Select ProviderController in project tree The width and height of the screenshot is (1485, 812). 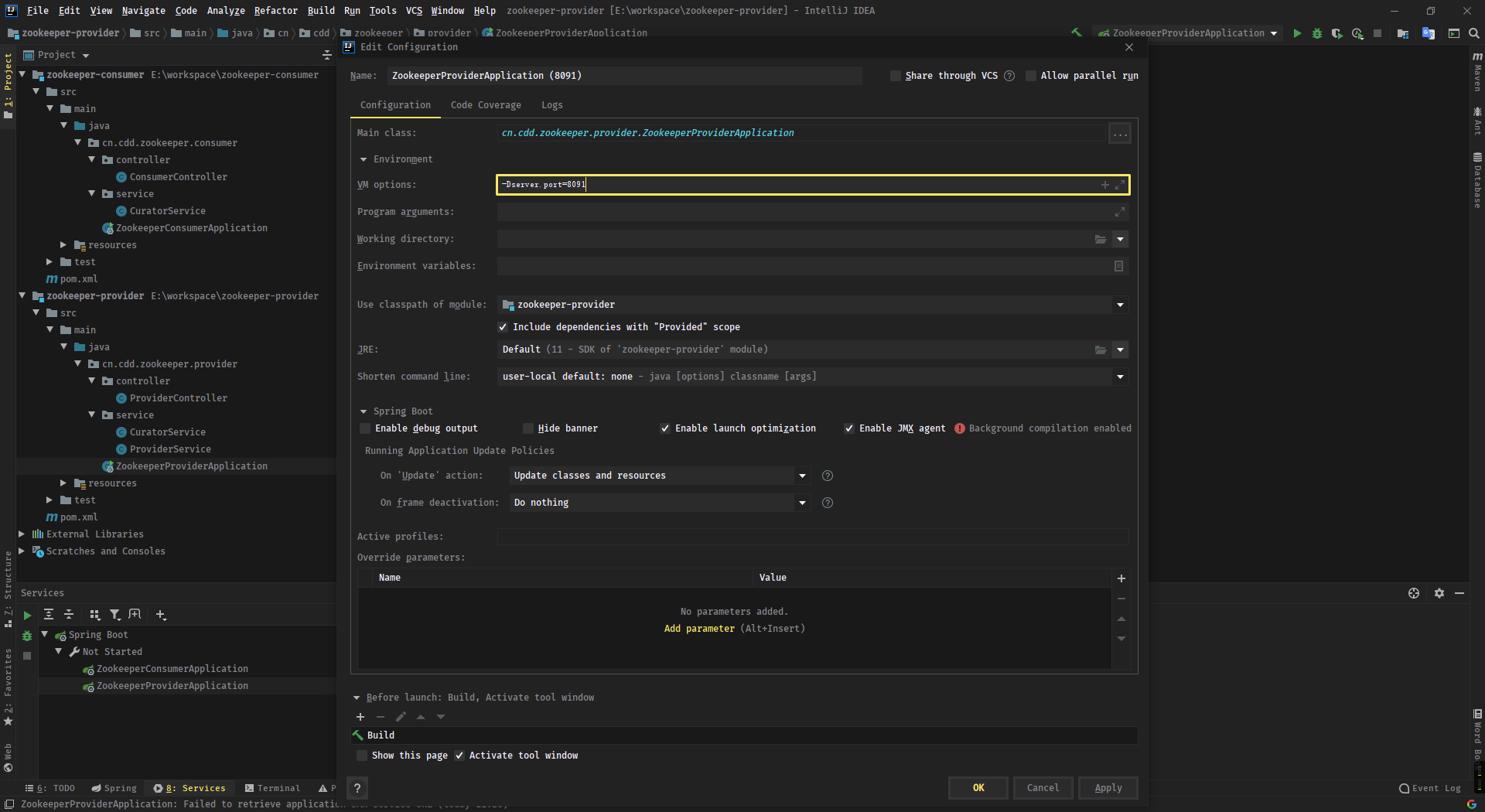pos(178,398)
